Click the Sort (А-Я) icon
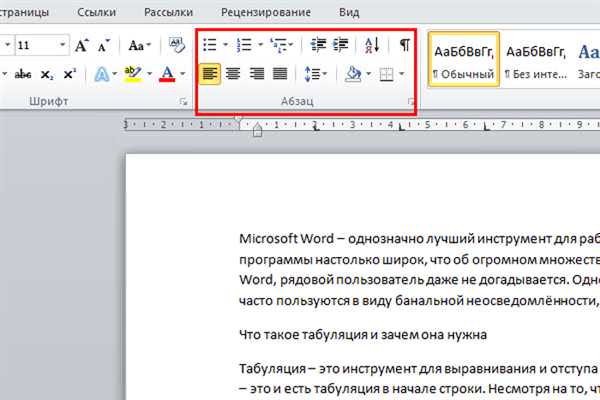Viewport: 600px width, 400px height. [x=372, y=45]
